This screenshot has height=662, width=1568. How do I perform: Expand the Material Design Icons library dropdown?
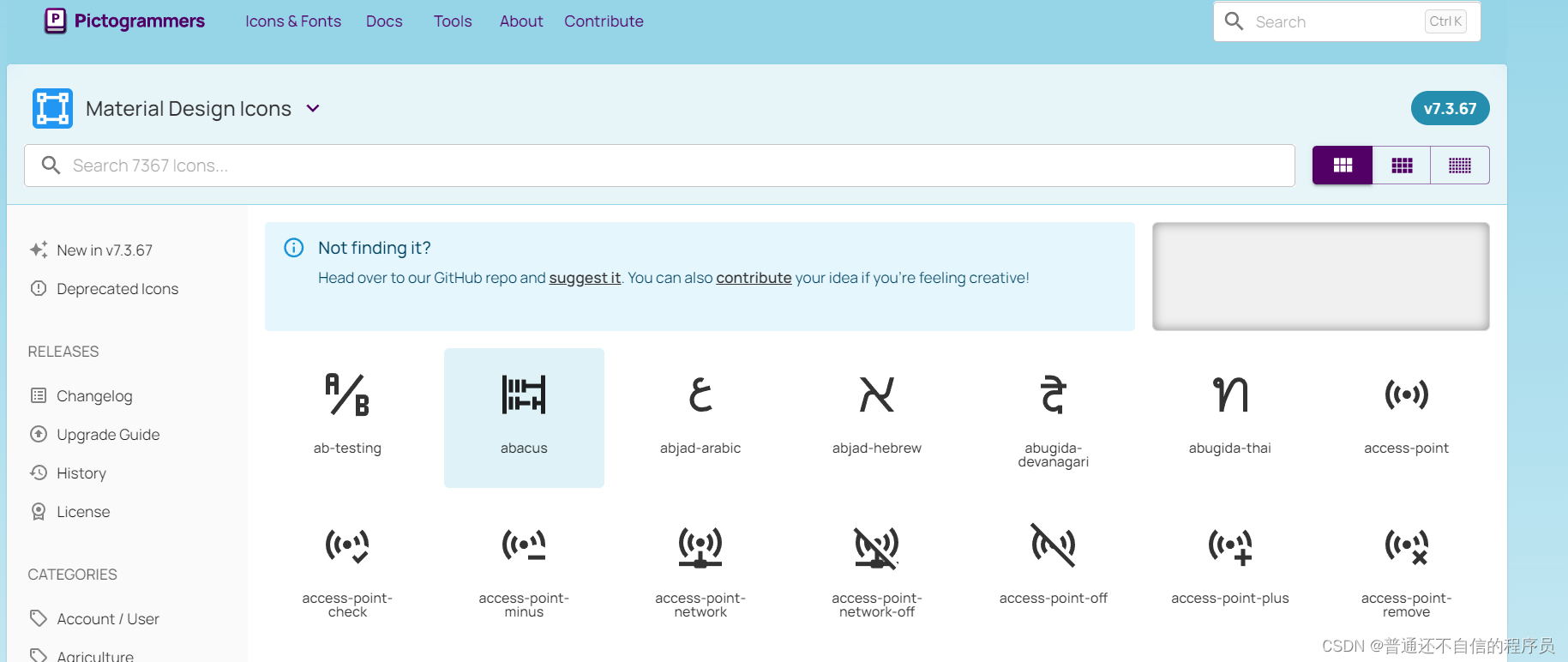click(x=313, y=109)
